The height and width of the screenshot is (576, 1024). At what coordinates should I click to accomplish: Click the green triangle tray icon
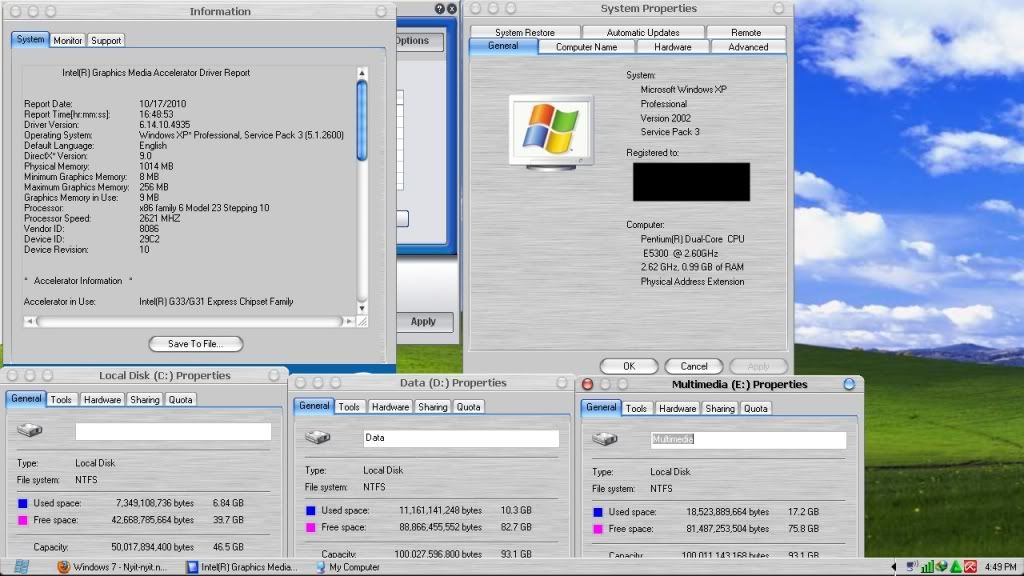point(956,567)
